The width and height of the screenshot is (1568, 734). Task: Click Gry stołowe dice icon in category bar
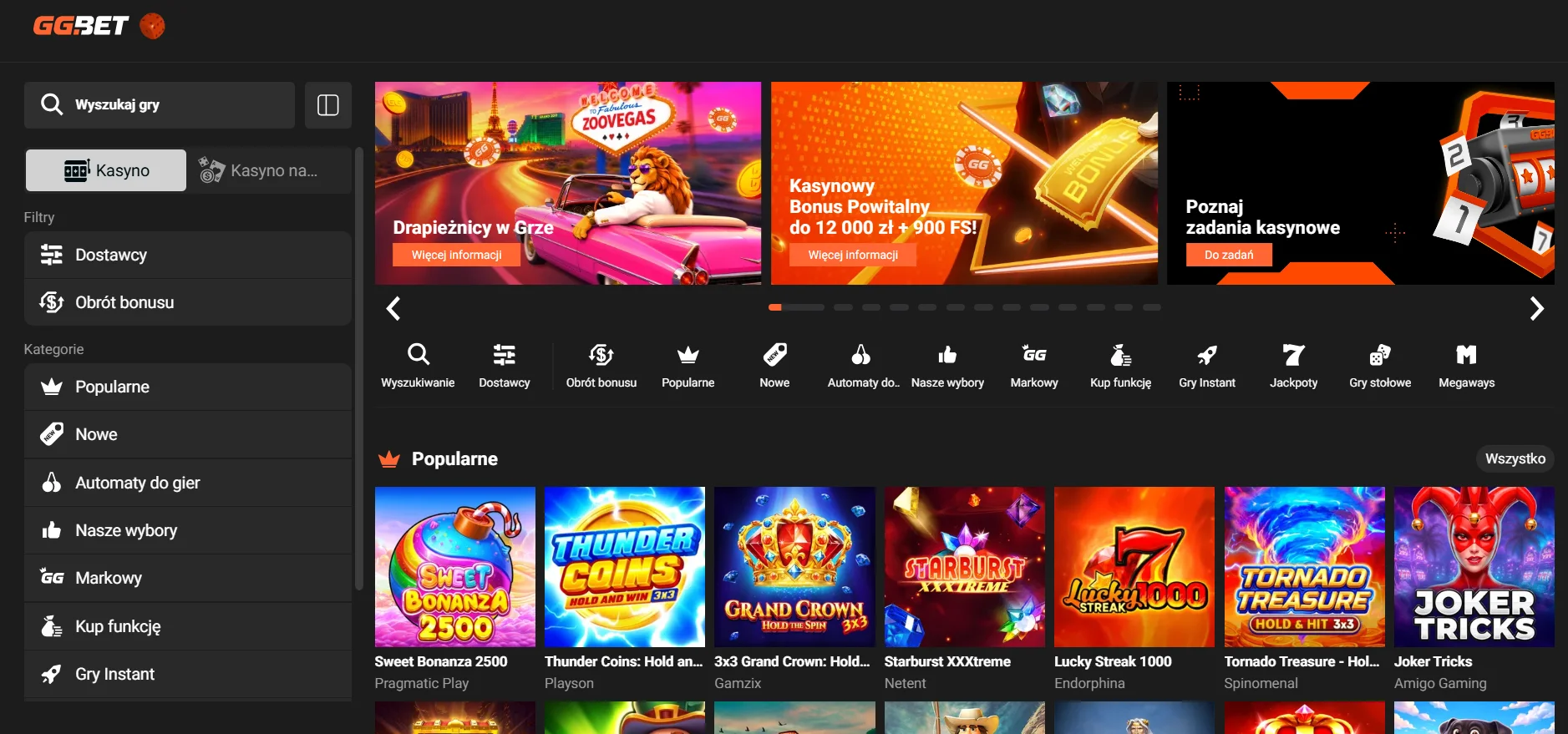1380,355
